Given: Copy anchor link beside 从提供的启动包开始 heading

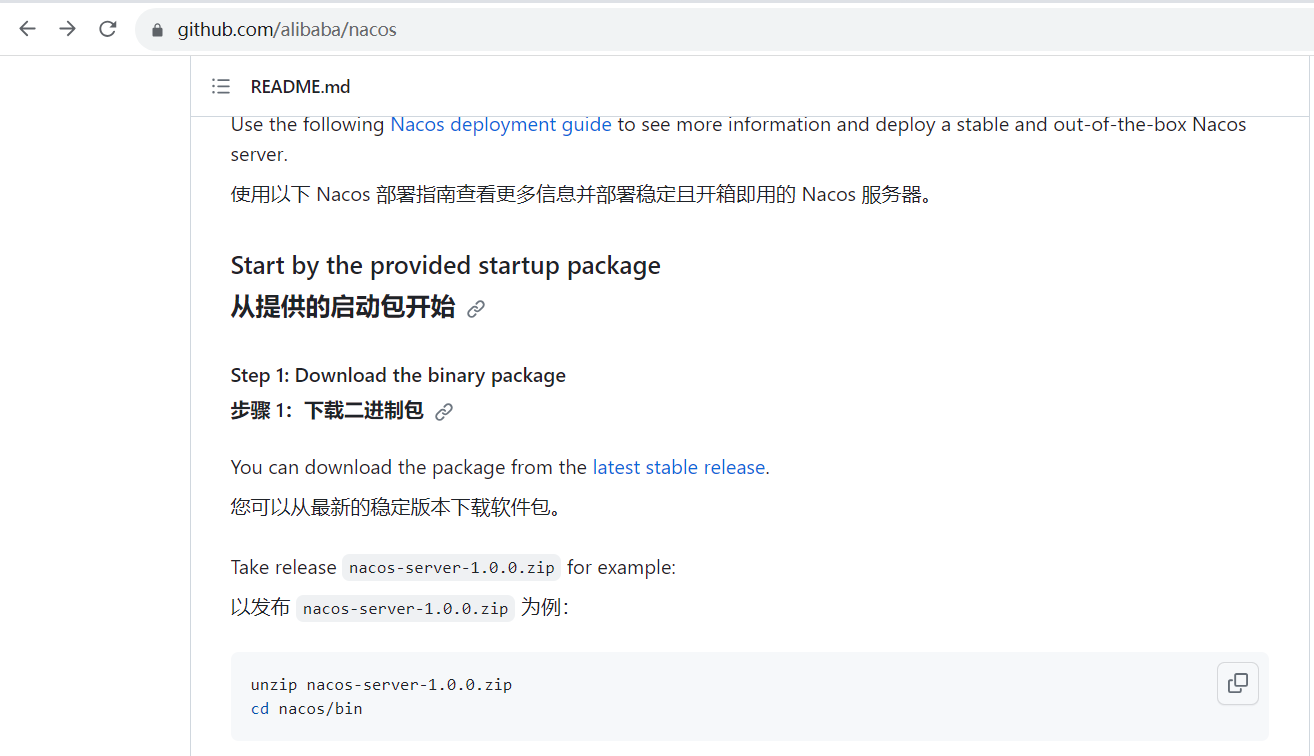Looking at the screenshot, I should pos(476,308).
